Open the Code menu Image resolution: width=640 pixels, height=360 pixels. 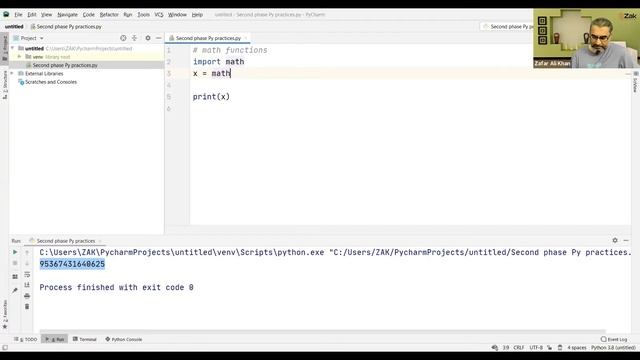coord(88,15)
